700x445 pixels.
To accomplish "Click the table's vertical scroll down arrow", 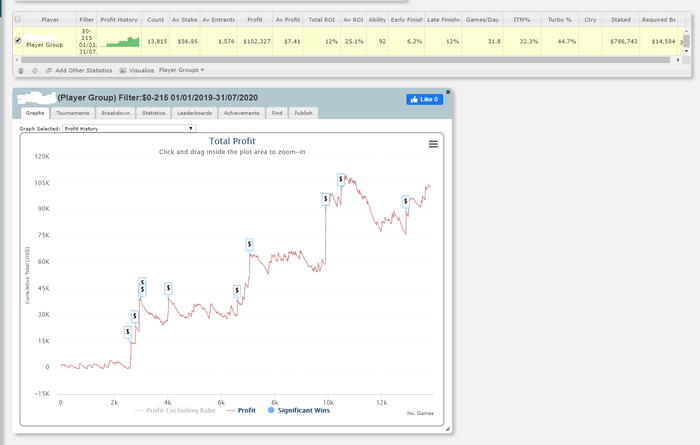I will tap(687, 51).
